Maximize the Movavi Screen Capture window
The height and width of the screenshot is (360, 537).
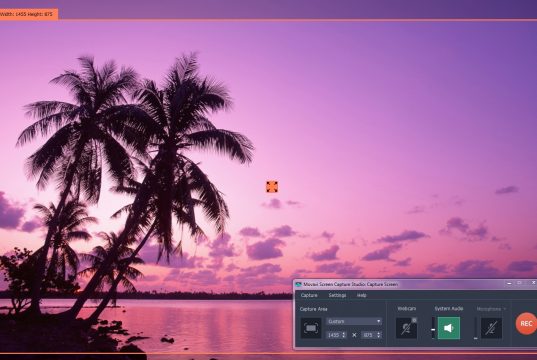519,283
